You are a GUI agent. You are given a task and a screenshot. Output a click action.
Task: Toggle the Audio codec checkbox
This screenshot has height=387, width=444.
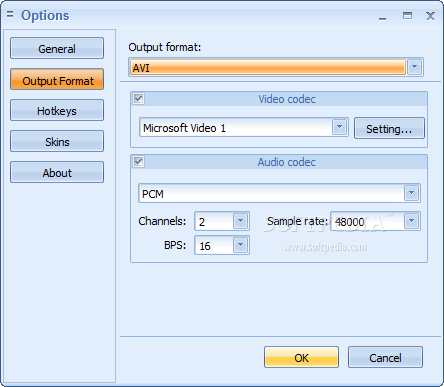138,162
